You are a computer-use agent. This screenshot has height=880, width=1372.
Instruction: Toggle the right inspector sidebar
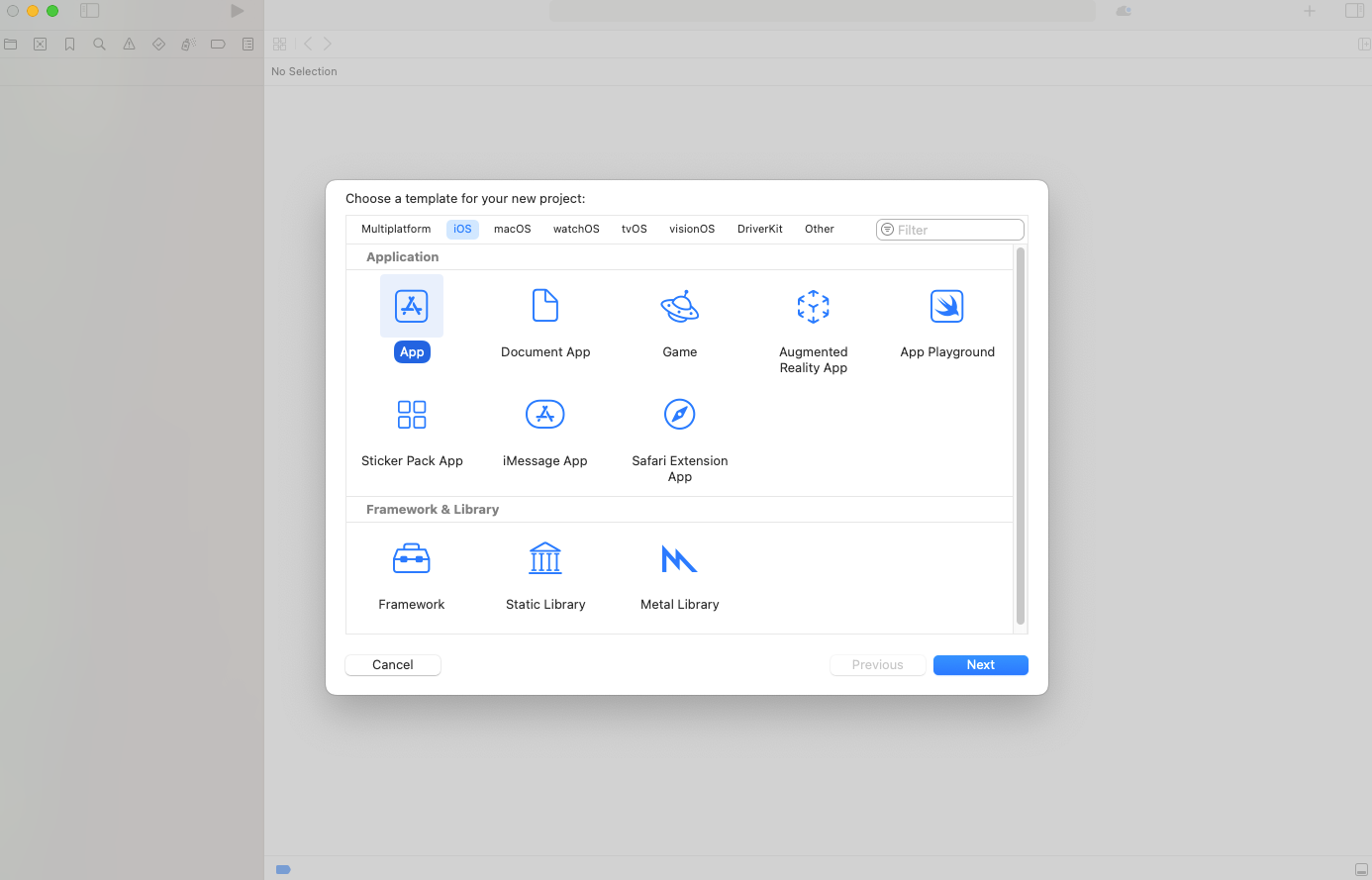[x=1354, y=11]
